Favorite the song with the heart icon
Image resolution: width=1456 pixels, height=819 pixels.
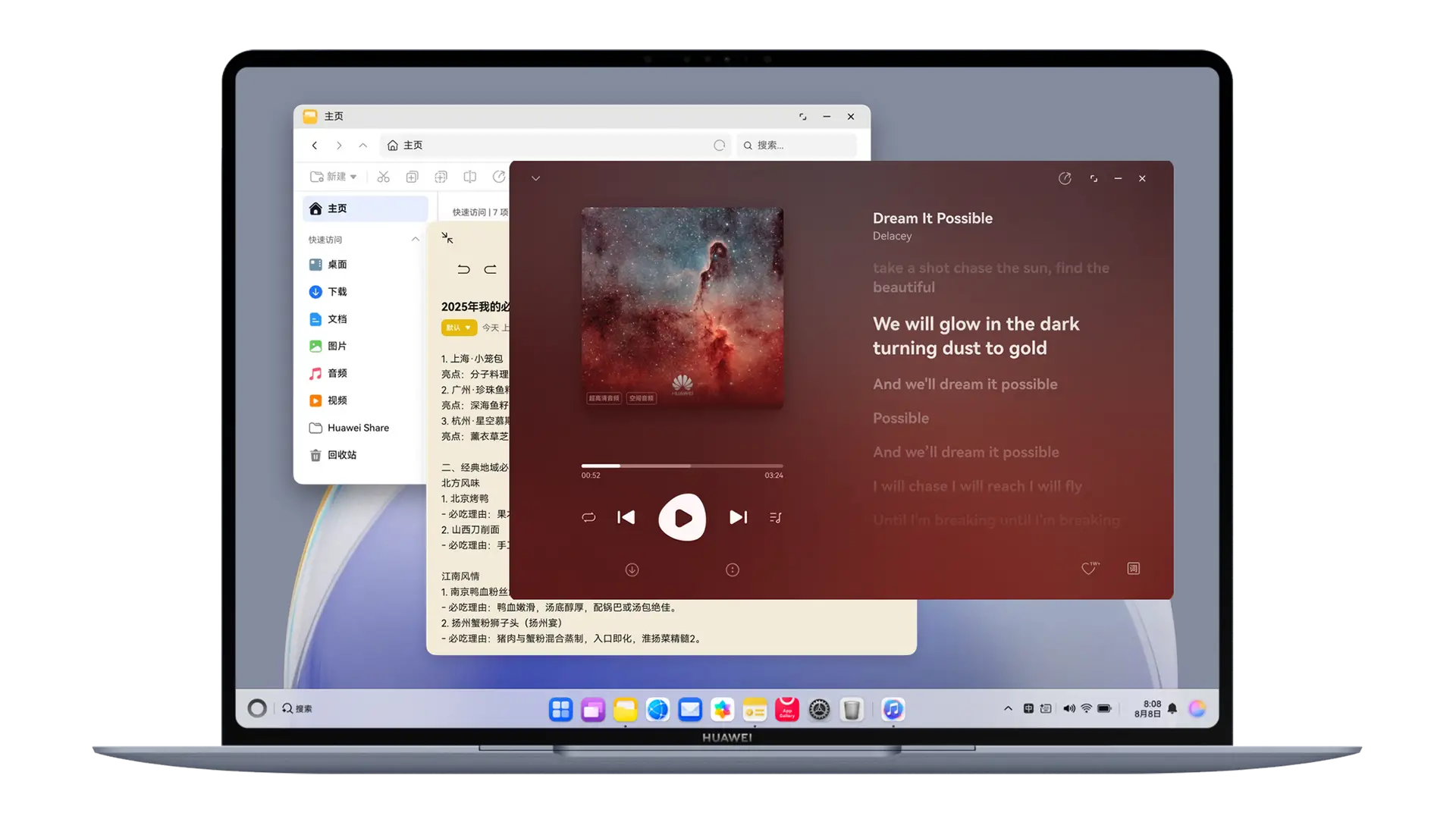1090,568
